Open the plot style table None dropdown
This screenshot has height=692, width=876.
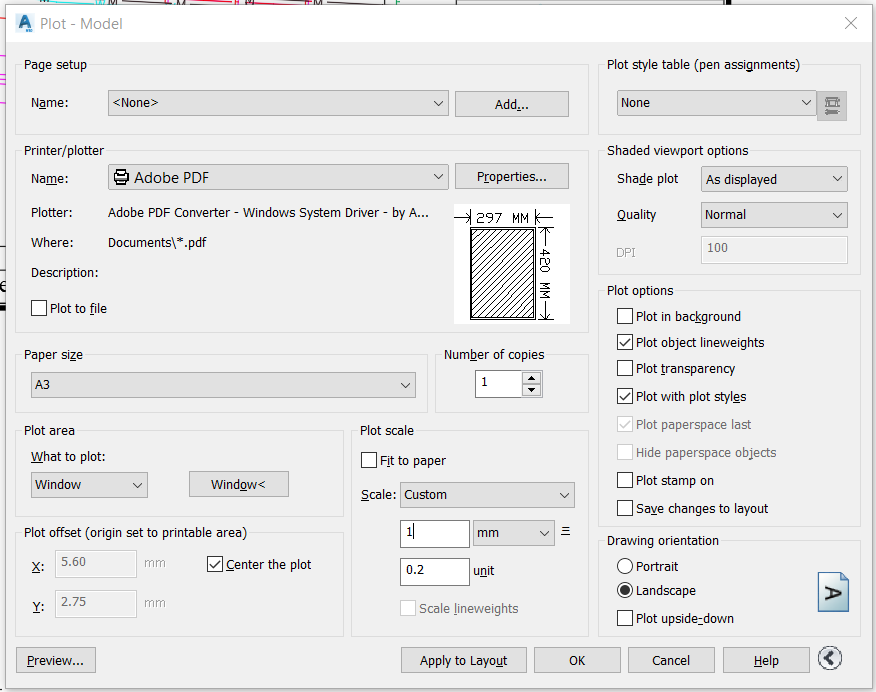(716, 103)
